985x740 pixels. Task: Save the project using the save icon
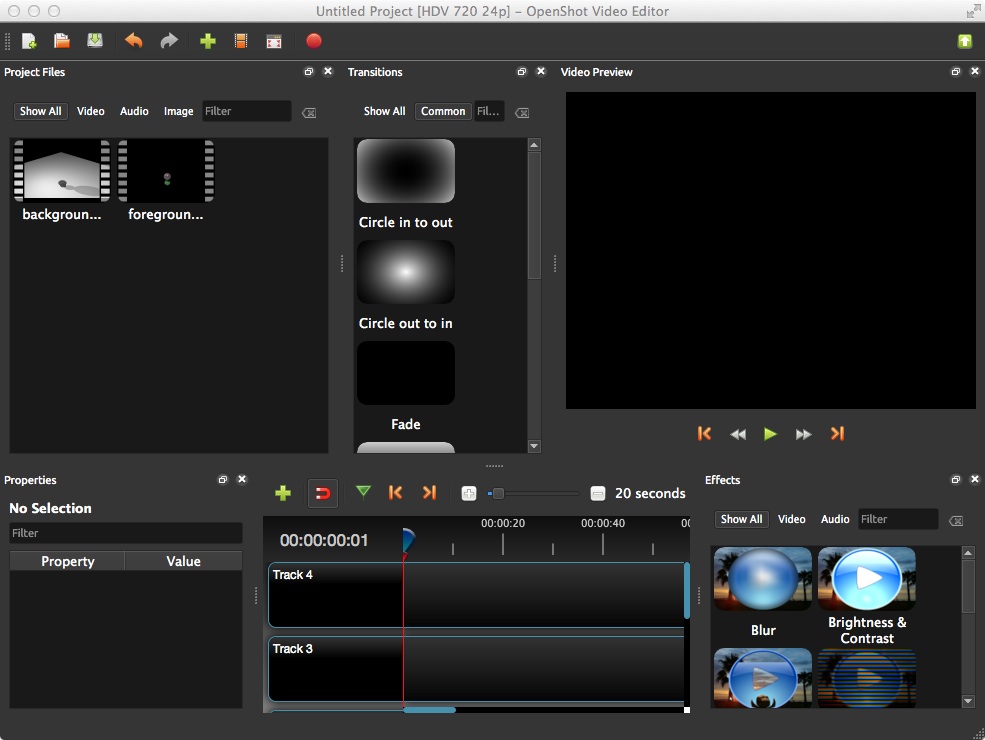click(x=95, y=41)
